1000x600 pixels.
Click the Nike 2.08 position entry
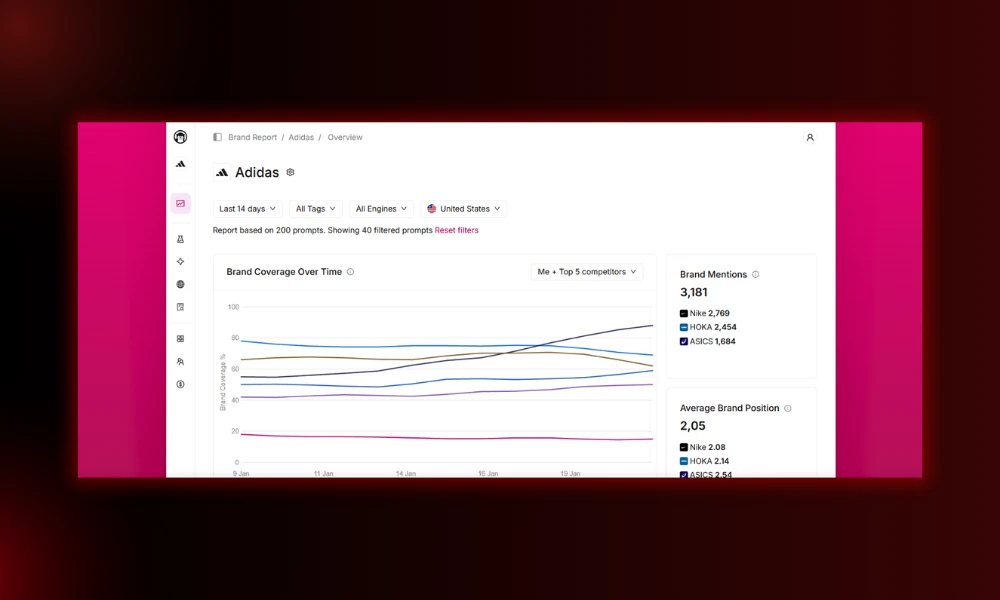(703, 448)
